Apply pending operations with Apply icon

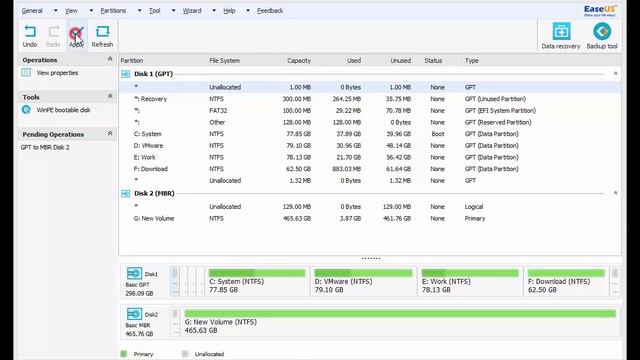click(x=76, y=33)
